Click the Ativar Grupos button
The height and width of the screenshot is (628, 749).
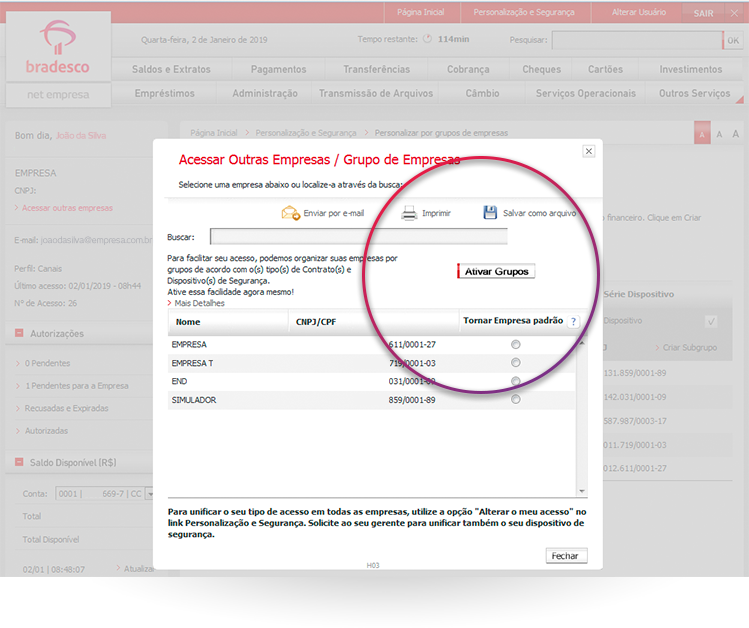point(496,271)
